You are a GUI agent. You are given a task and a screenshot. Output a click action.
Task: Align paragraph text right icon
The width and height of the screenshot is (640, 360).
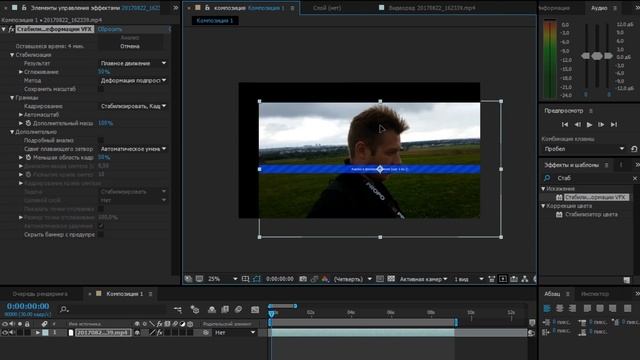click(572, 308)
